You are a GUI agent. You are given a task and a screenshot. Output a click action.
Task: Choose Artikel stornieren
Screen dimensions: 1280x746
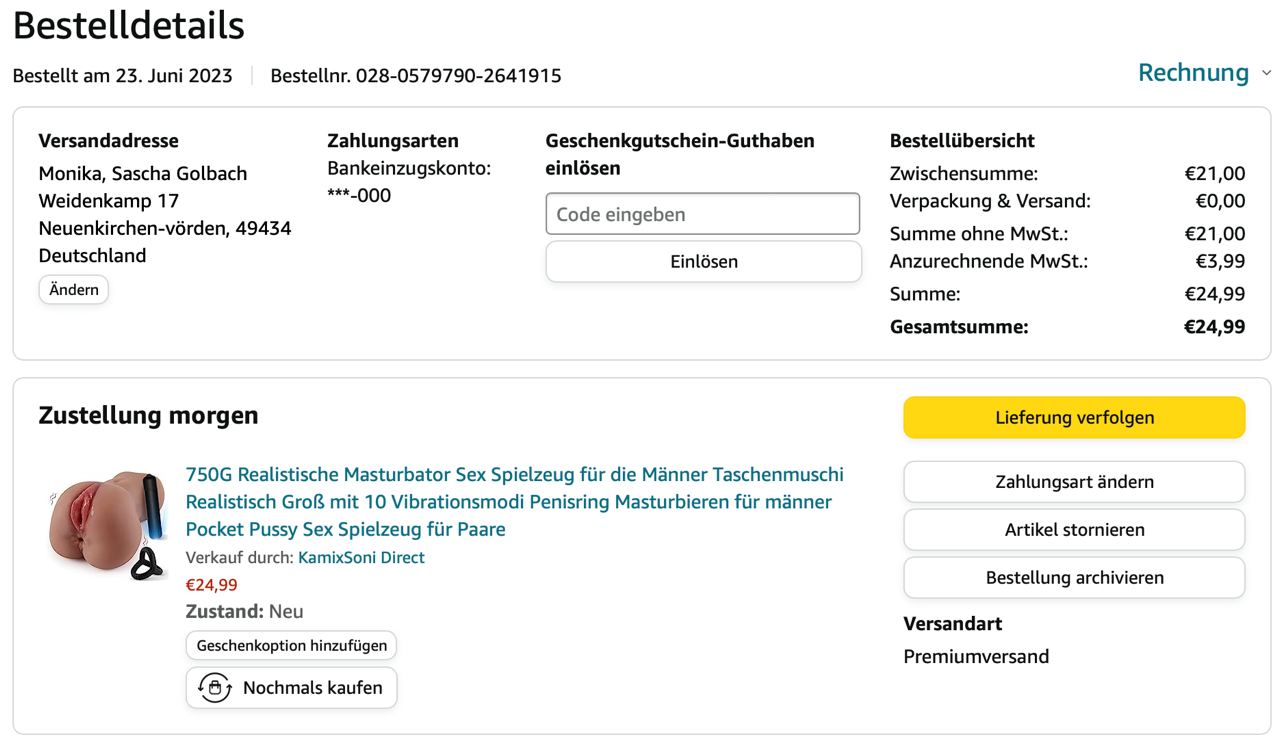[x=1074, y=530]
